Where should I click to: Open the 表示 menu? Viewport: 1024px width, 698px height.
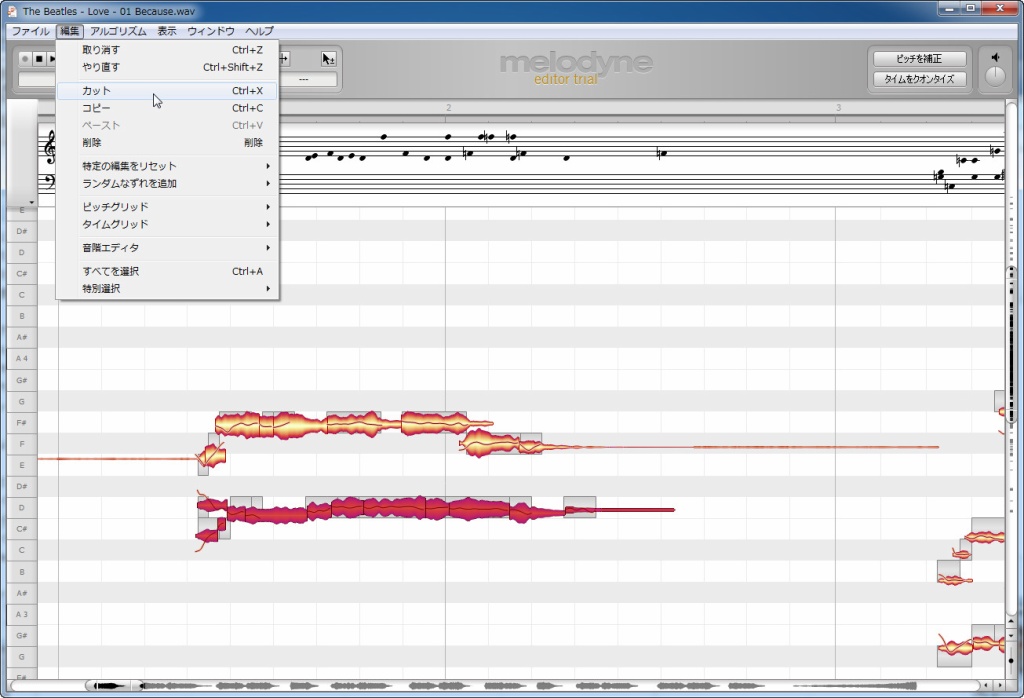click(x=167, y=31)
